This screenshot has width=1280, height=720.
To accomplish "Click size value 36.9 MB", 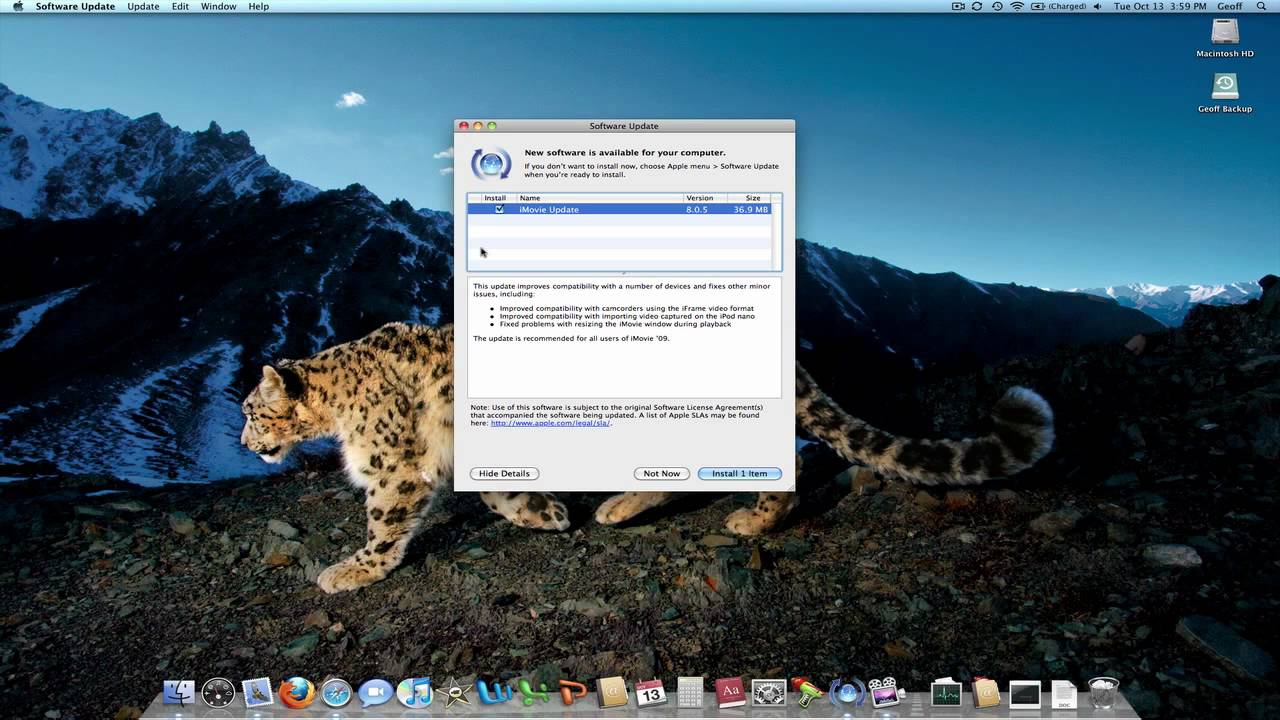I will click(750, 209).
